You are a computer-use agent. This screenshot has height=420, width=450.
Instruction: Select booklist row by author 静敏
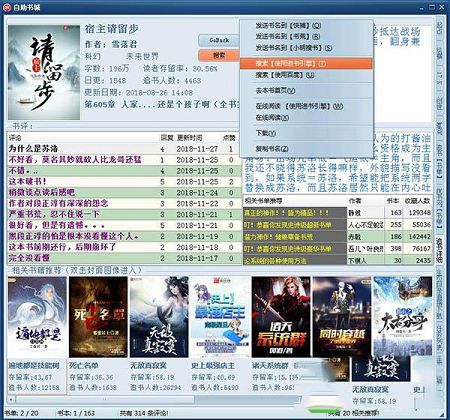point(338,213)
